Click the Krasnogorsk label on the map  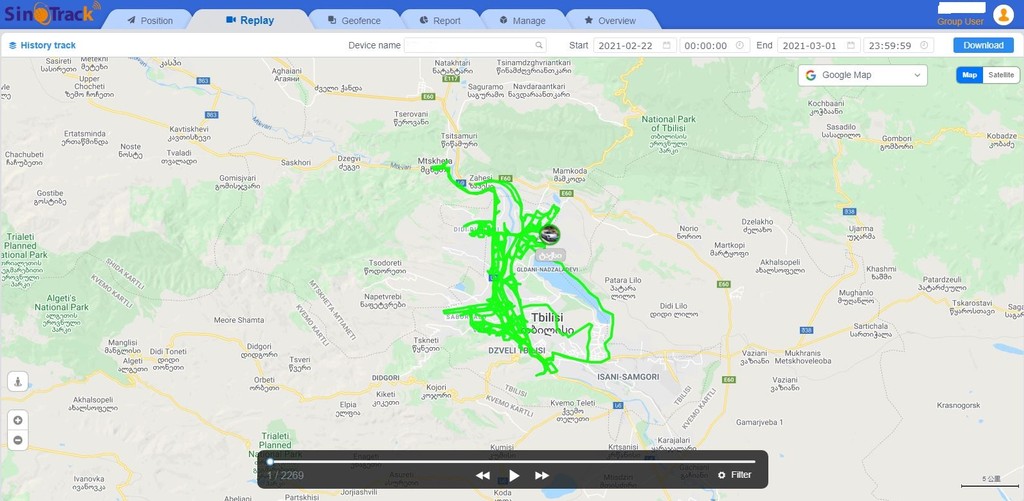tap(959, 405)
